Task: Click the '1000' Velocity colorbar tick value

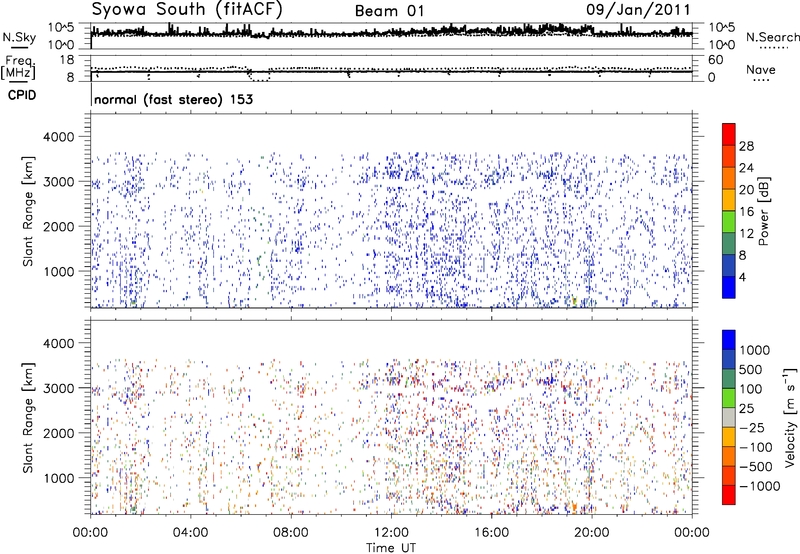Action: coord(755,350)
